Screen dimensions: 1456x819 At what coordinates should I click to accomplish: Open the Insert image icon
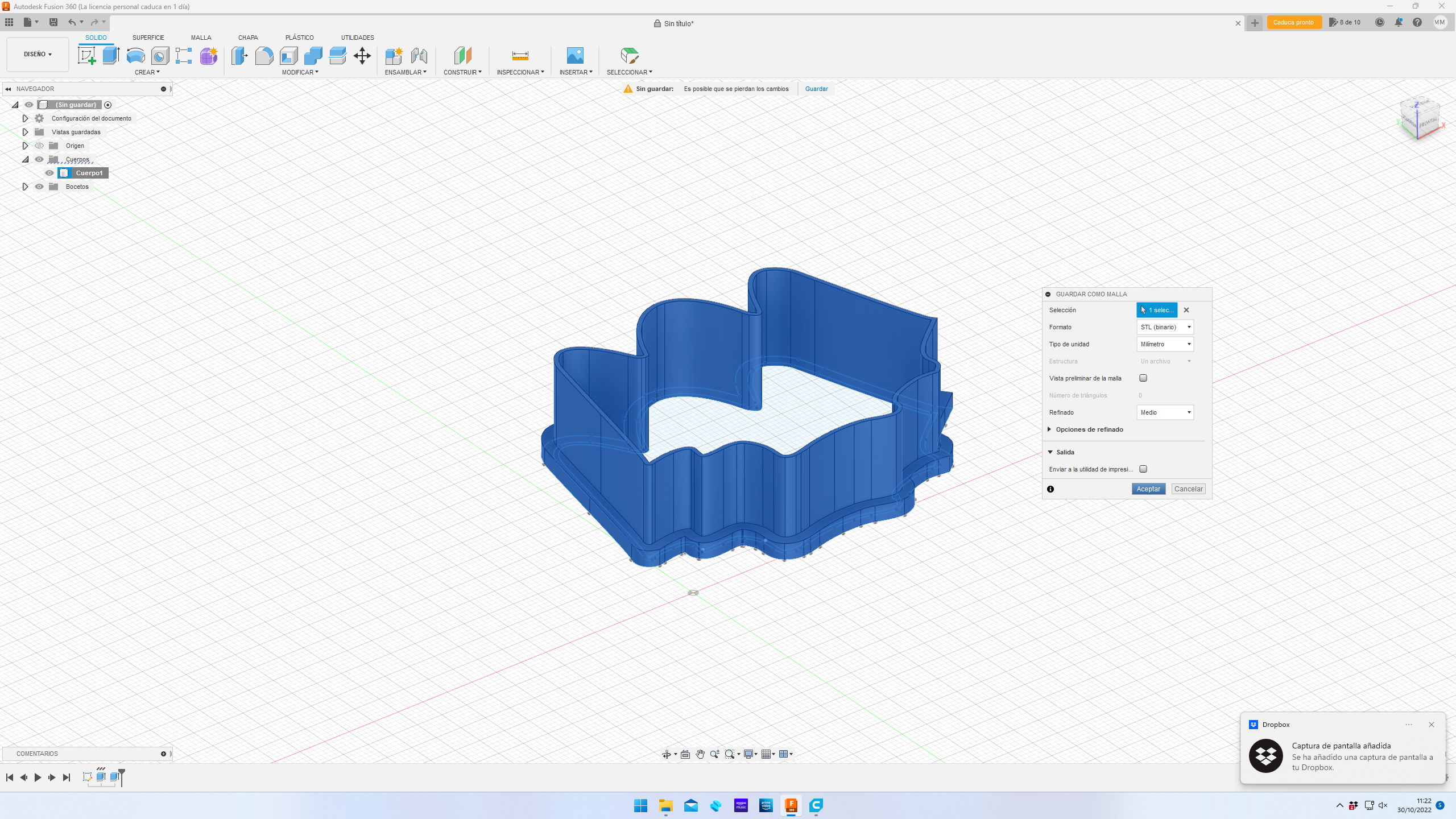pos(575,56)
